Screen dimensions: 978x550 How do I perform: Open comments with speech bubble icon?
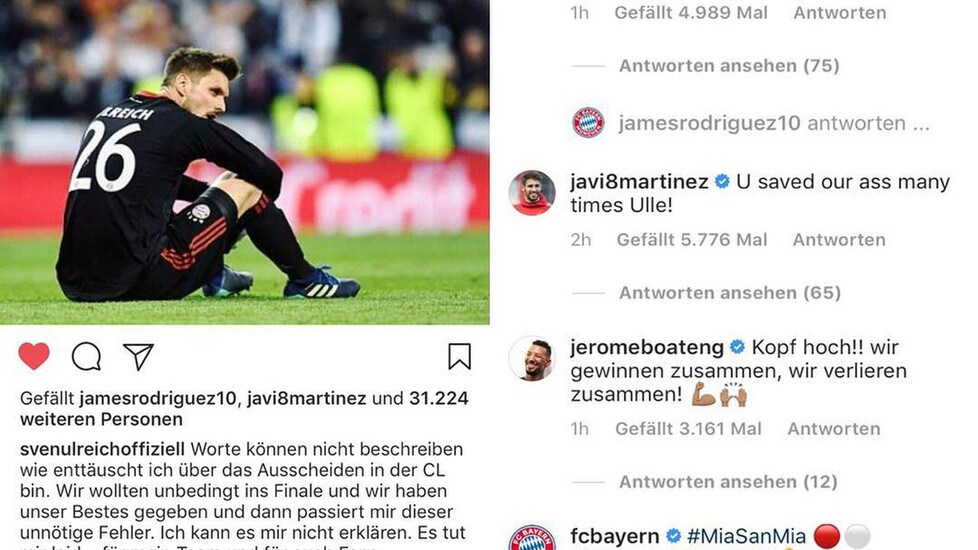(x=86, y=357)
